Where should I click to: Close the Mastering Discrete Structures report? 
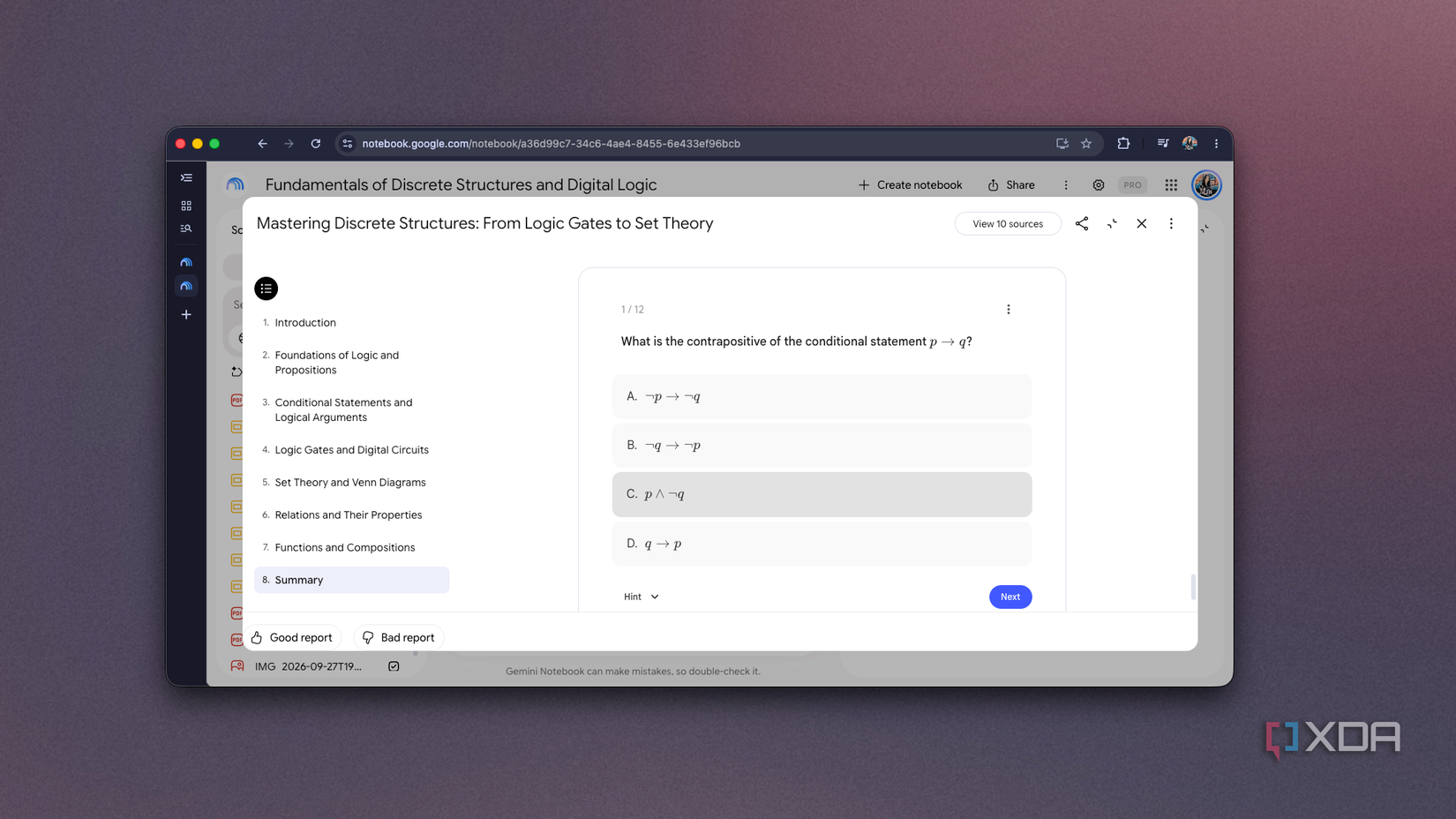(1142, 224)
